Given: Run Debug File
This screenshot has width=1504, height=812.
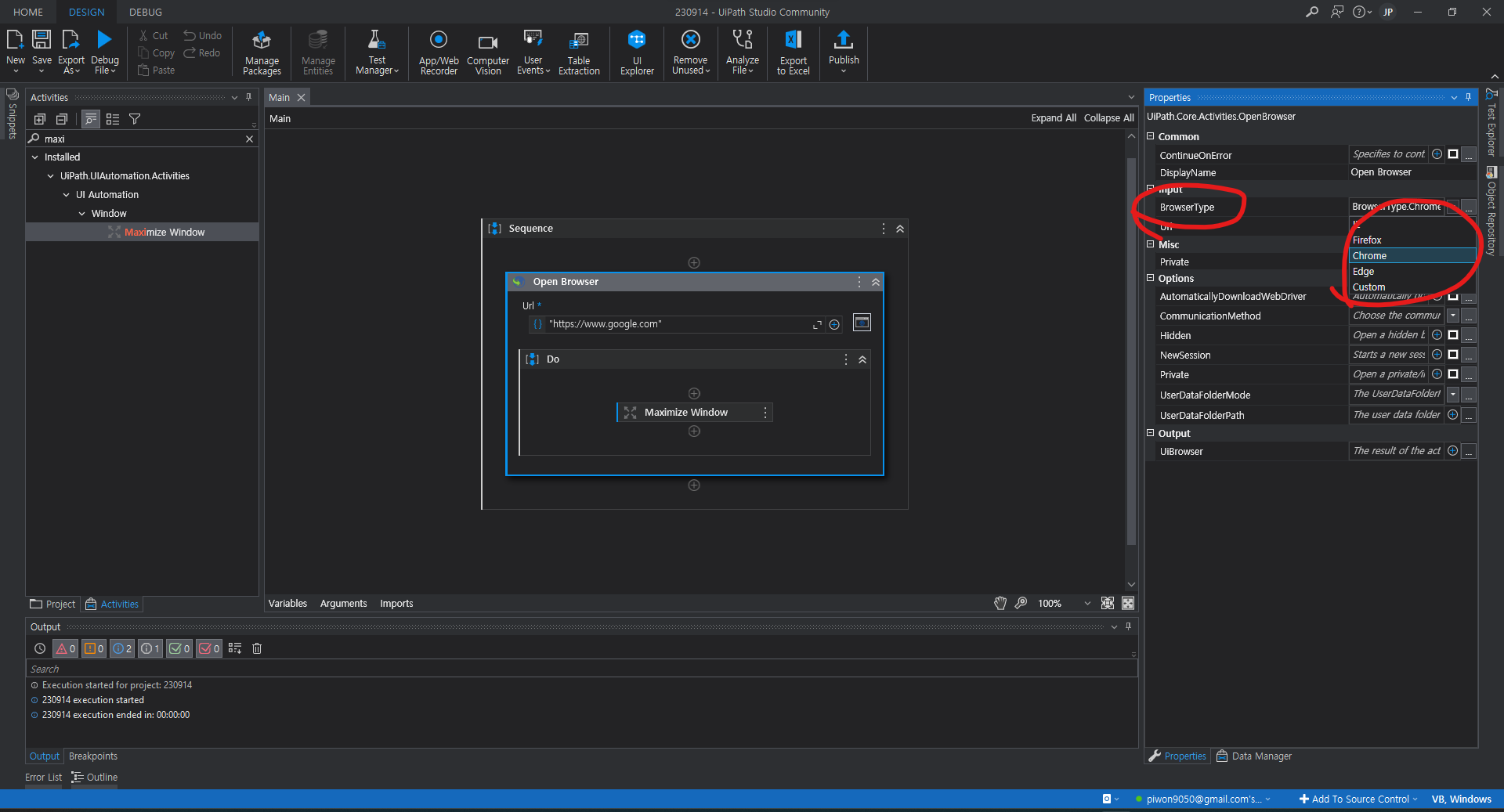Looking at the screenshot, I should click(104, 52).
